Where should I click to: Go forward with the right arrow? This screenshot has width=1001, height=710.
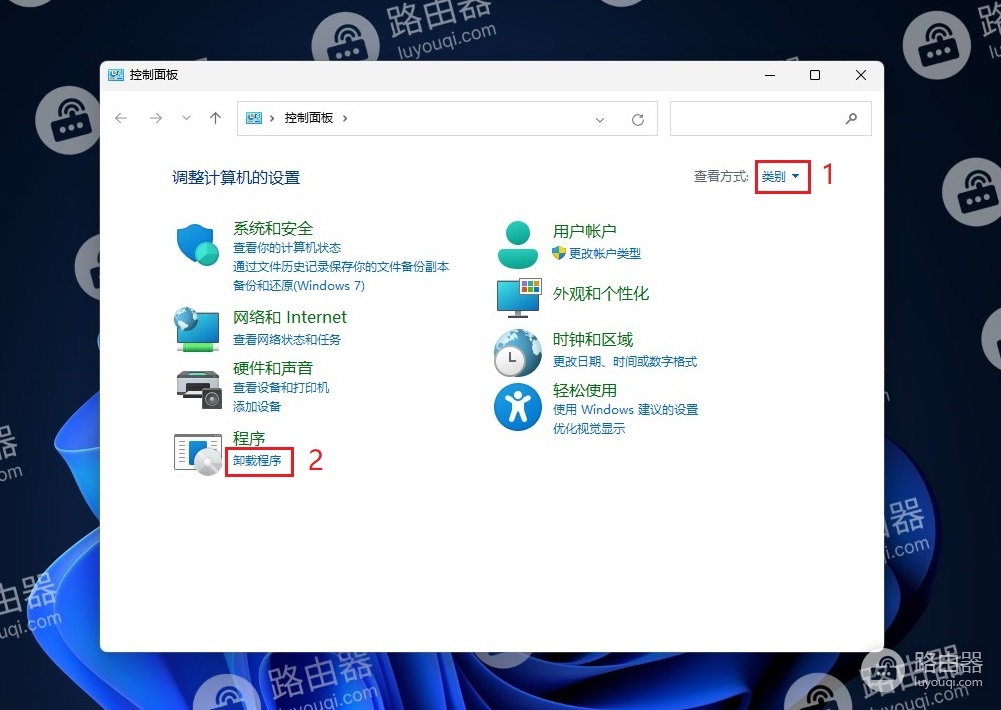(156, 118)
